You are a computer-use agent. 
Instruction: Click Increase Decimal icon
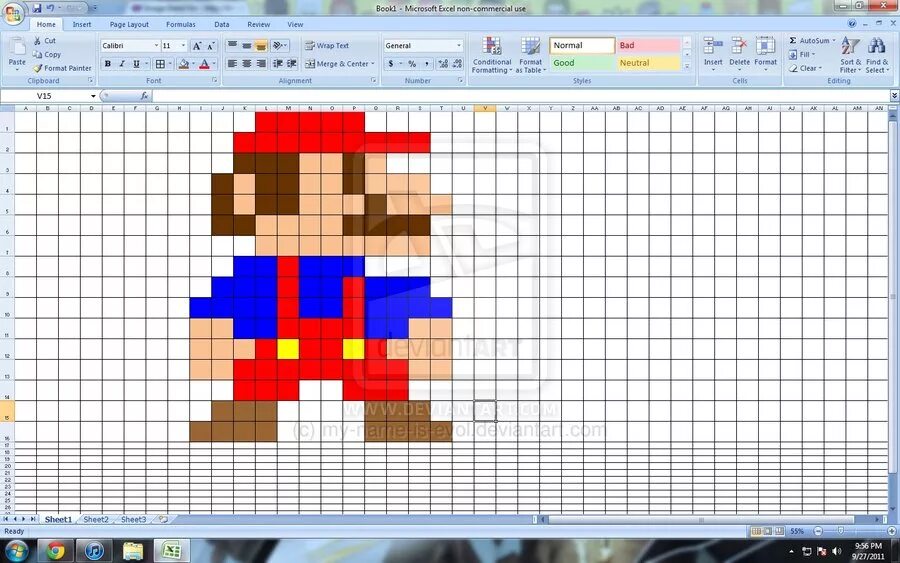click(443, 64)
